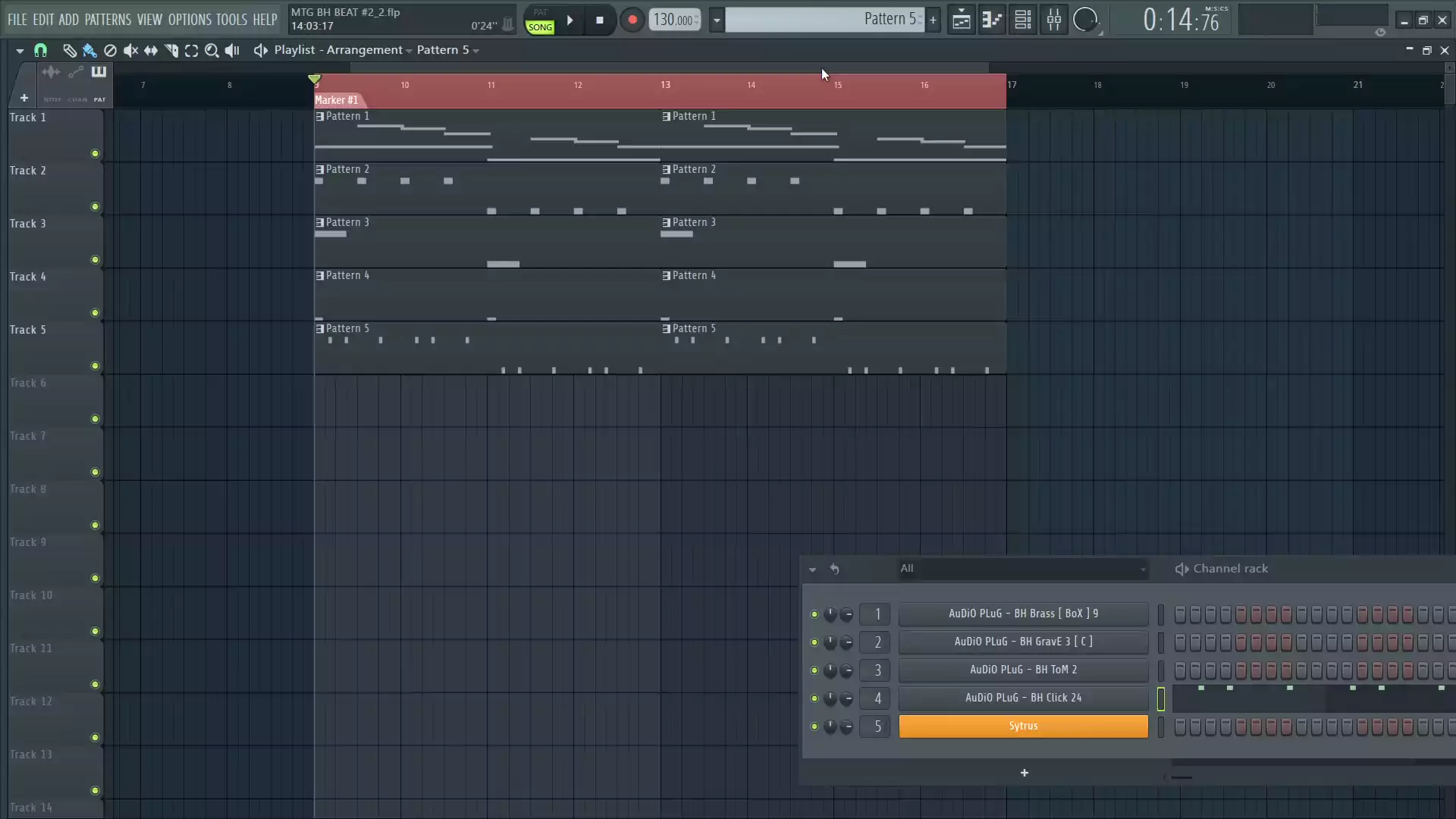This screenshot has width=1456, height=819.
Task: Add new pattern with plus beside Pattern 5
Action: pyautogui.click(x=933, y=20)
